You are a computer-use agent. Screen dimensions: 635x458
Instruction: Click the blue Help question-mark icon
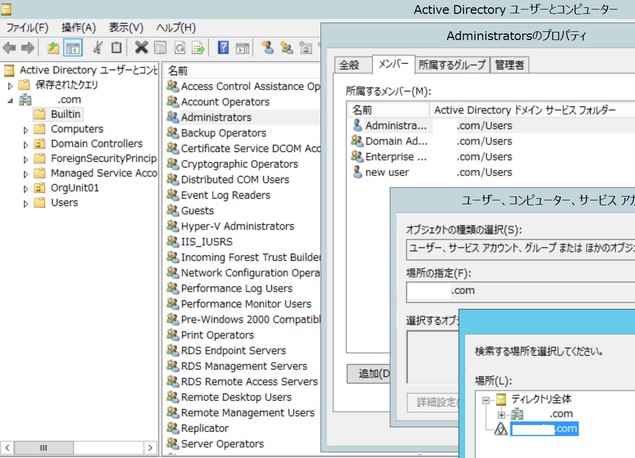(223, 48)
